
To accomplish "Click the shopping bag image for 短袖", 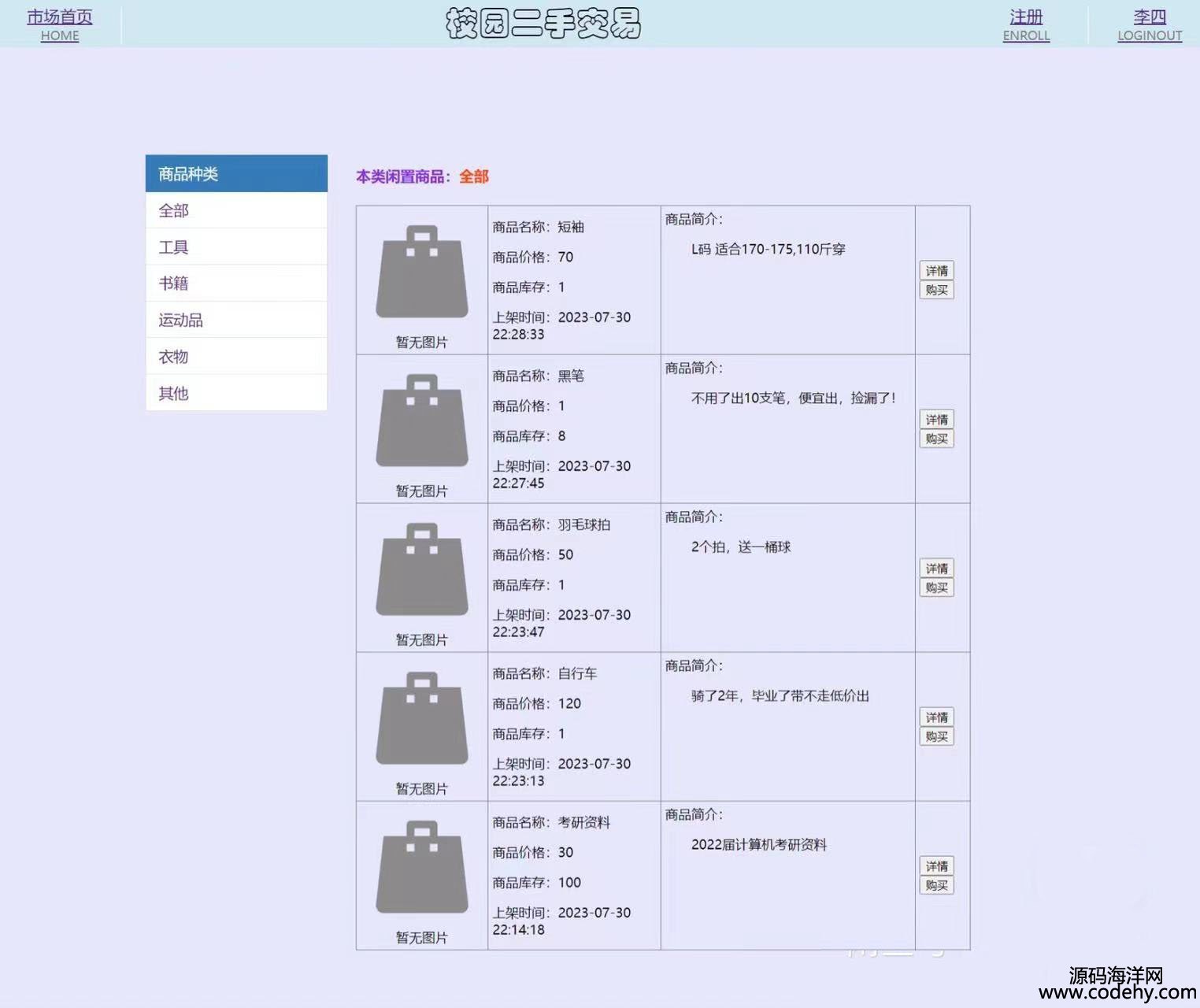I will pos(422,272).
